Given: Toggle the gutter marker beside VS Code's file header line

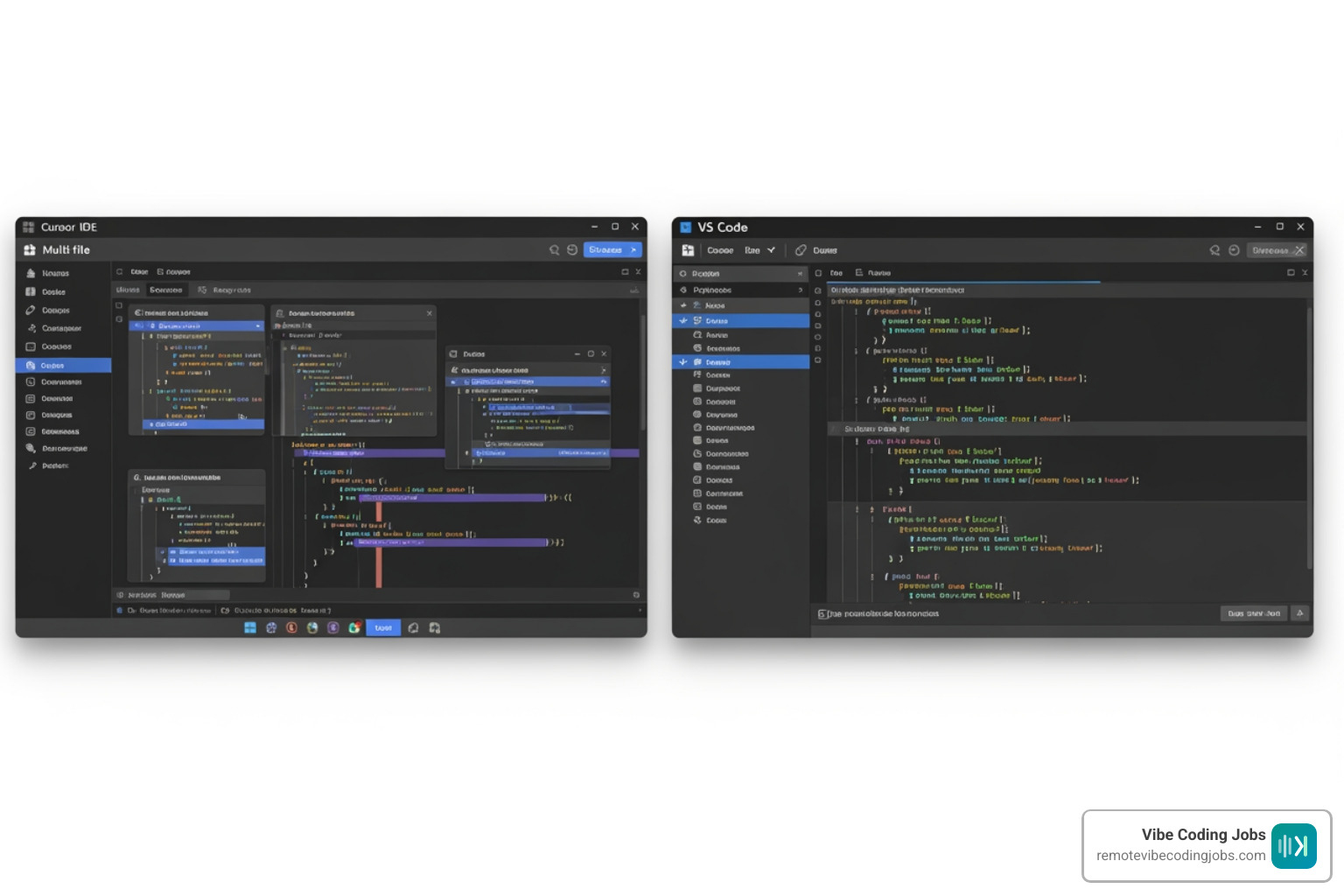Looking at the screenshot, I should coord(818,290).
